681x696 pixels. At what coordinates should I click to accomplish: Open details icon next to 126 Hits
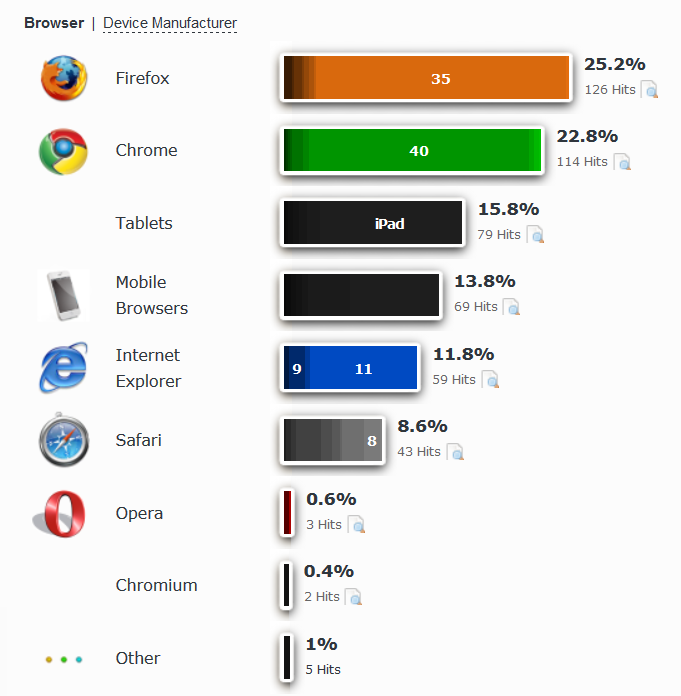(649, 89)
